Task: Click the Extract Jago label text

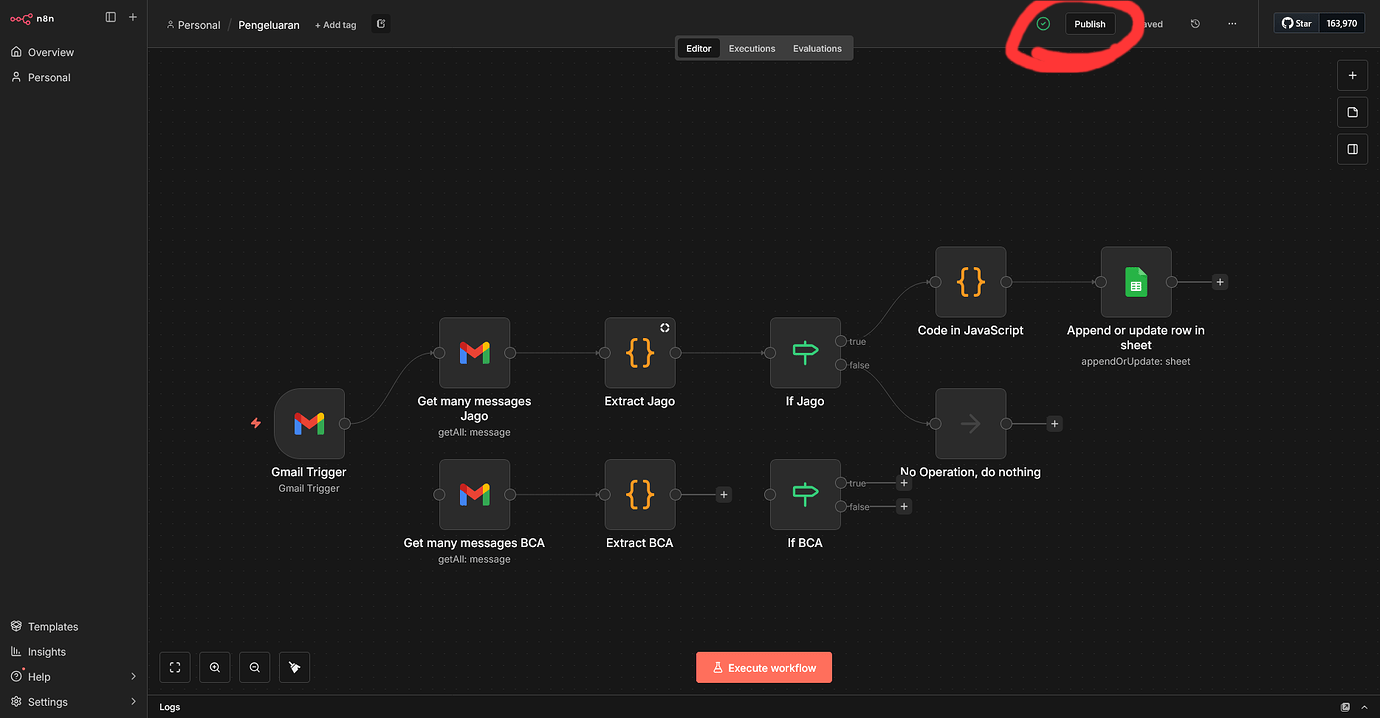Action: (640, 401)
